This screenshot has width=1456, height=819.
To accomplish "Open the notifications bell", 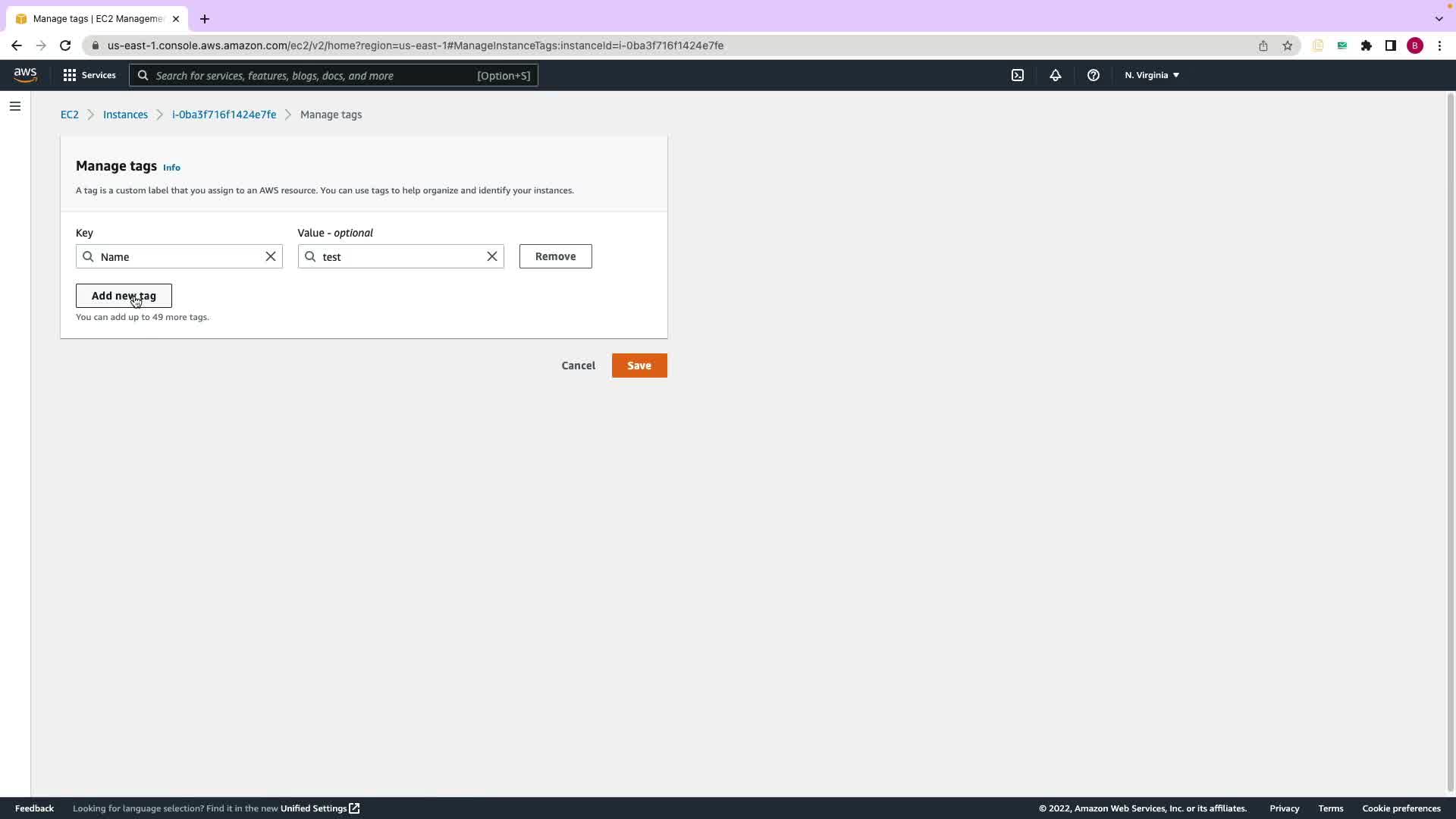I will 1055,75.
